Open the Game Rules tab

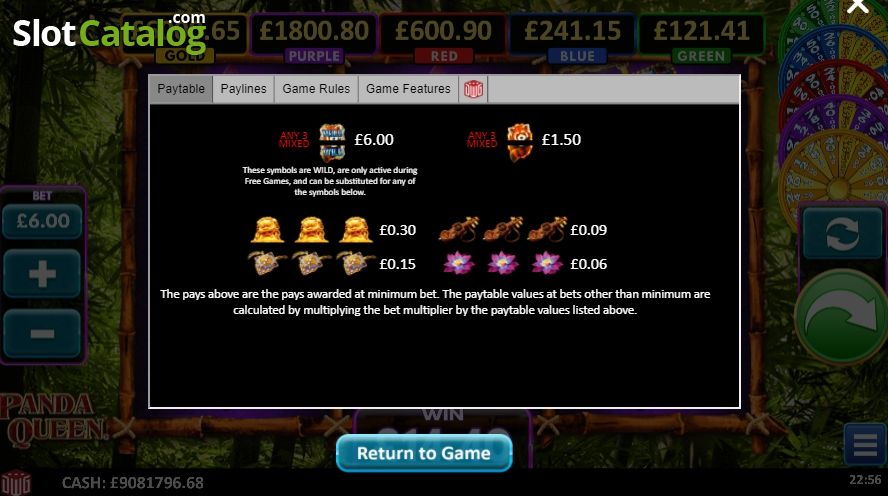pyautogui.click(x=316, y=89)
